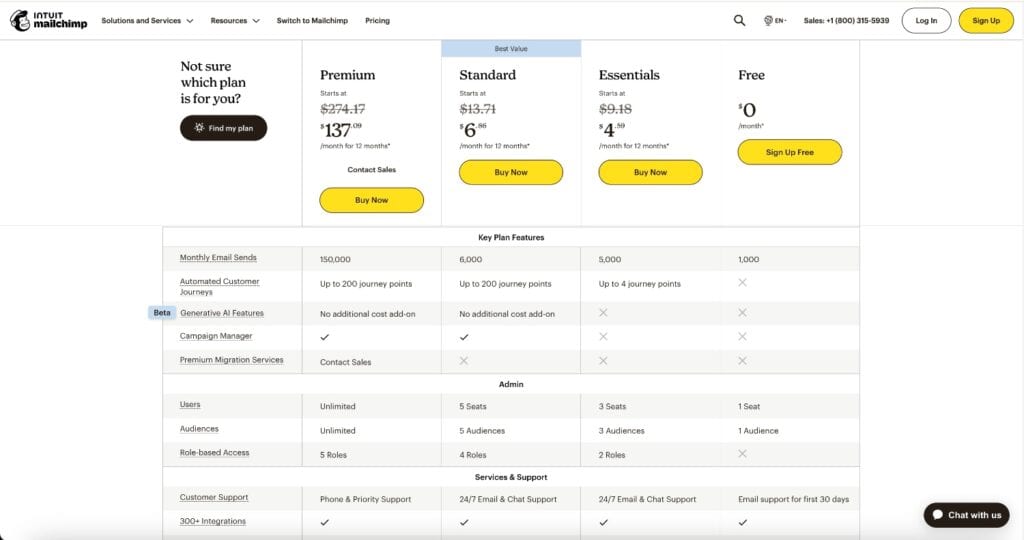This screenshot has width=1024, height=540.
Task: Click the Role-based Access link
Action: coord(215,452)
